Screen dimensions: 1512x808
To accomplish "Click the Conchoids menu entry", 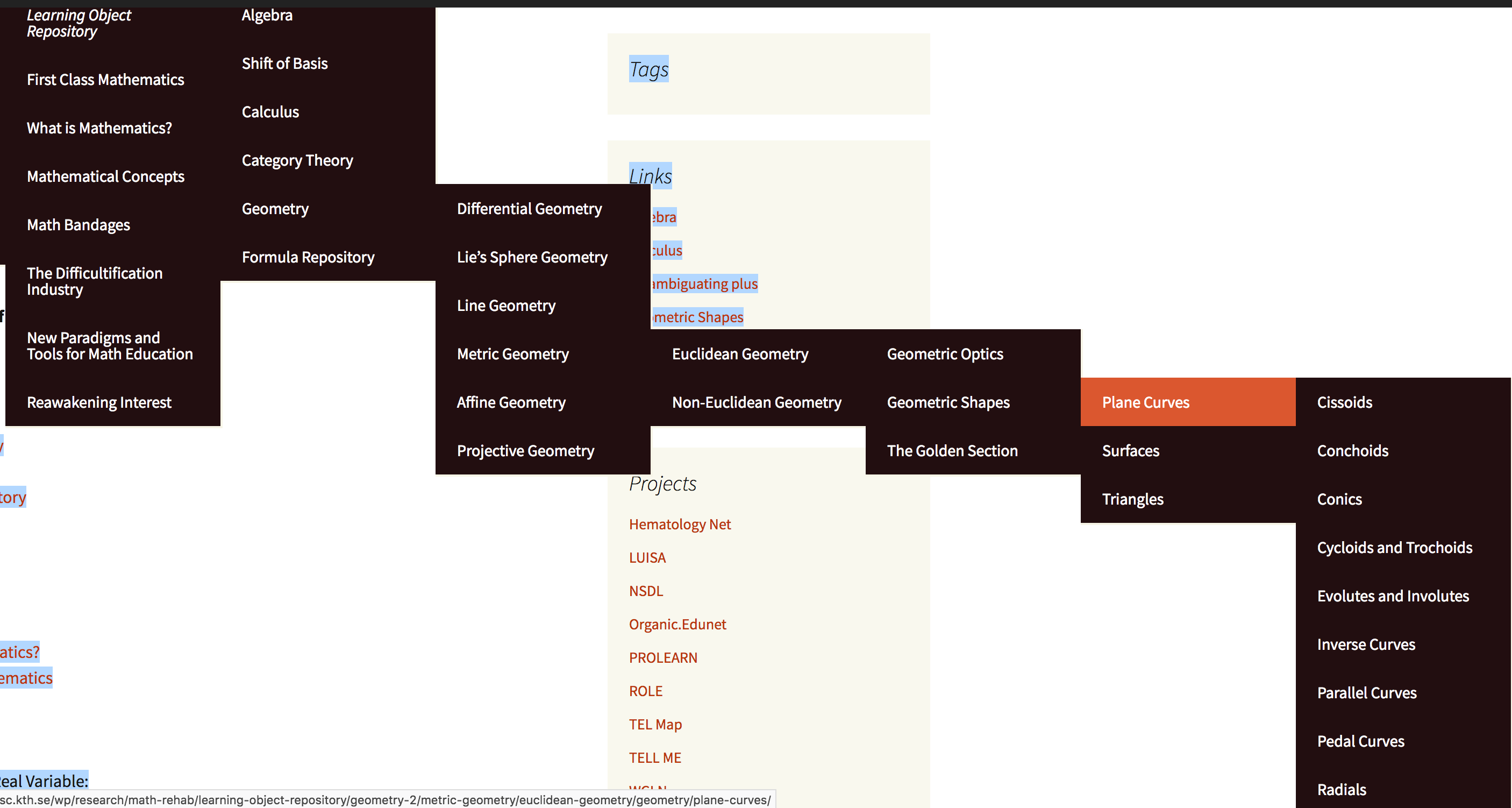I will (x=1352, y=451).
